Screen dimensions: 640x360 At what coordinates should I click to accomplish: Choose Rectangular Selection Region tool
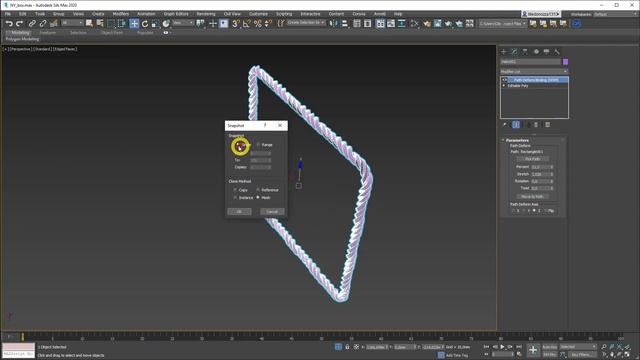[111, 24]
